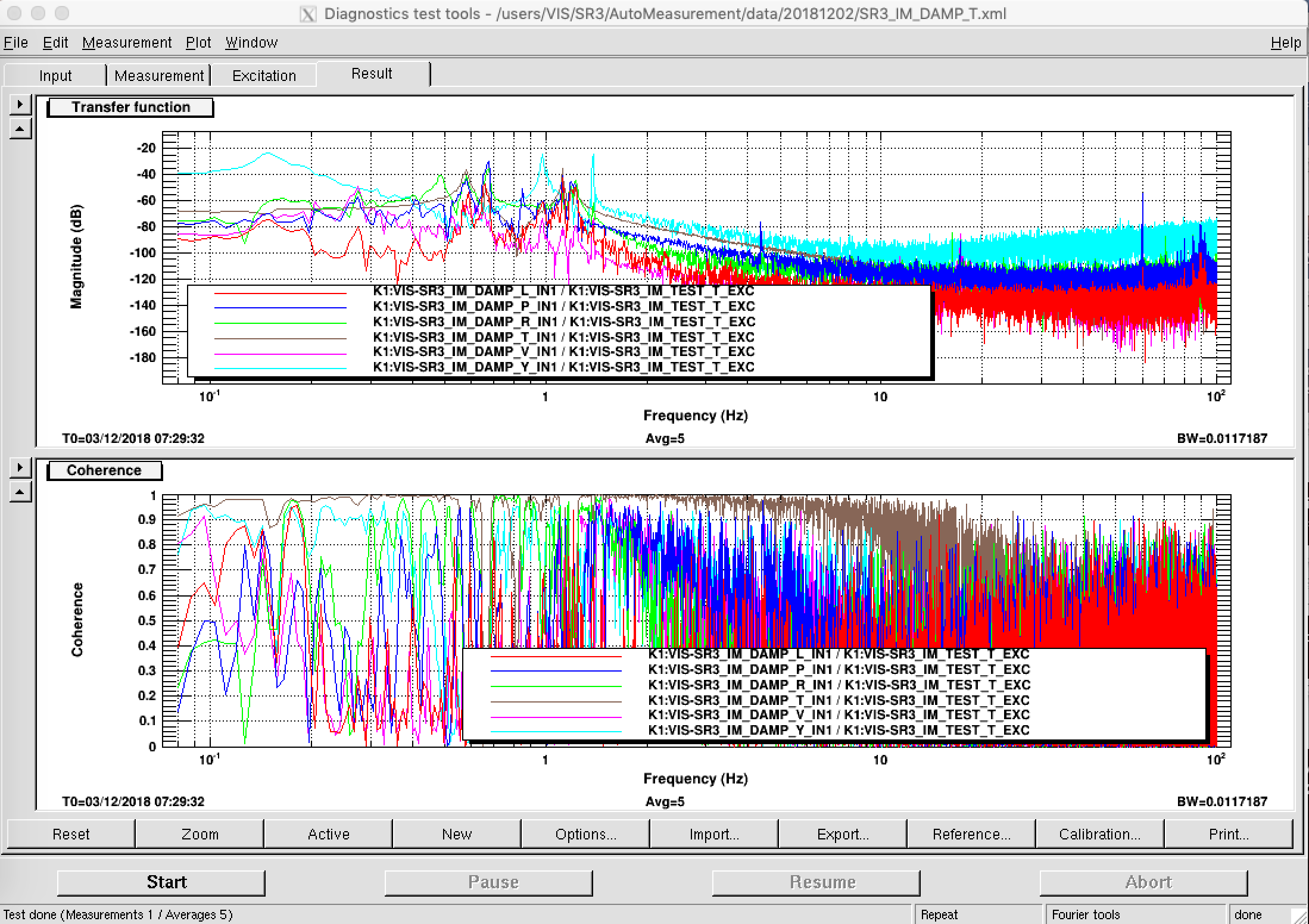Viewport: 1309px width, 924px height.
Task: Open the Print dialog
Action: [x=1229, y=834]
